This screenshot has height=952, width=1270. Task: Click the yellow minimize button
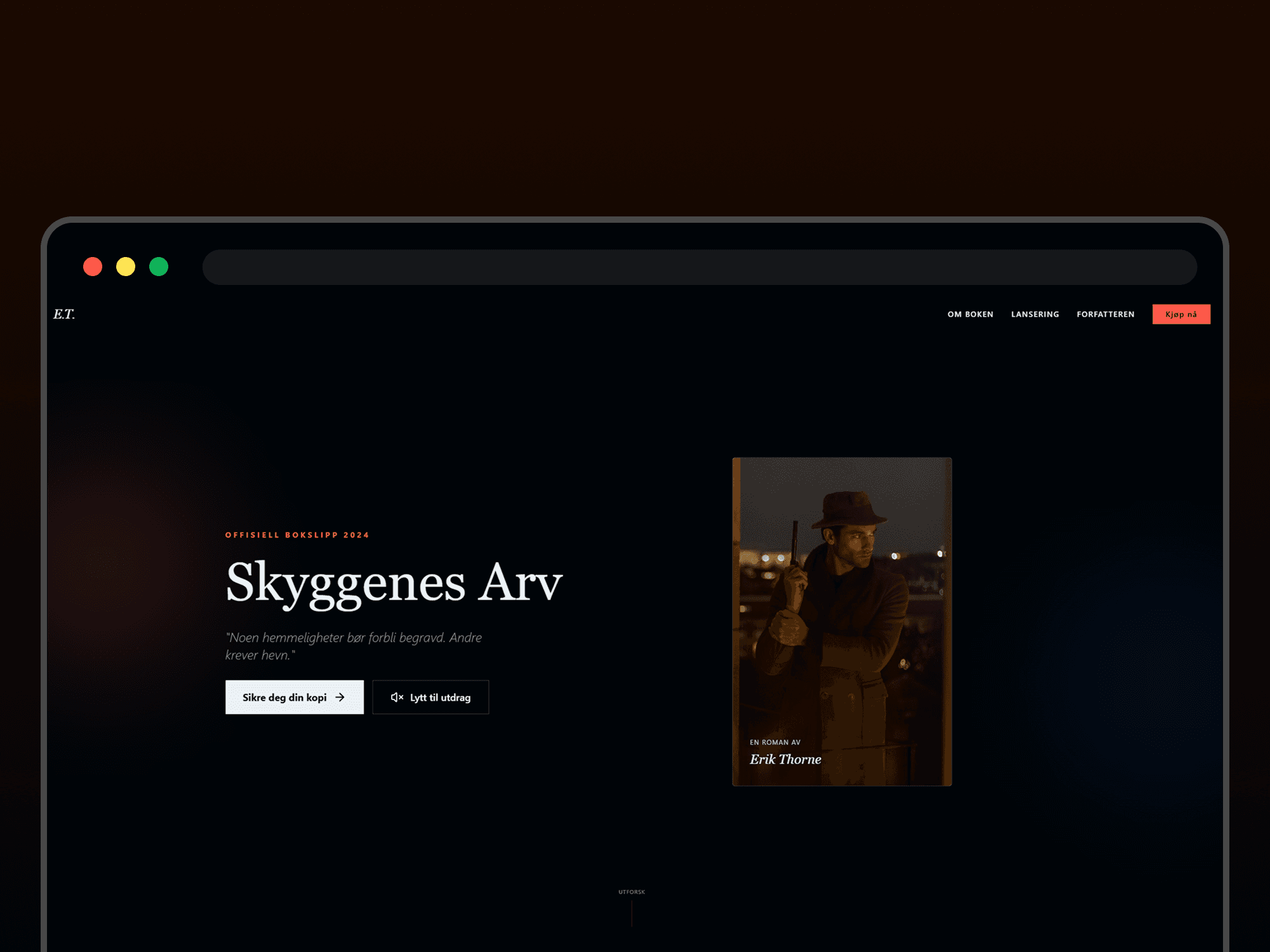pyautogui.click(x=126, y=267)
